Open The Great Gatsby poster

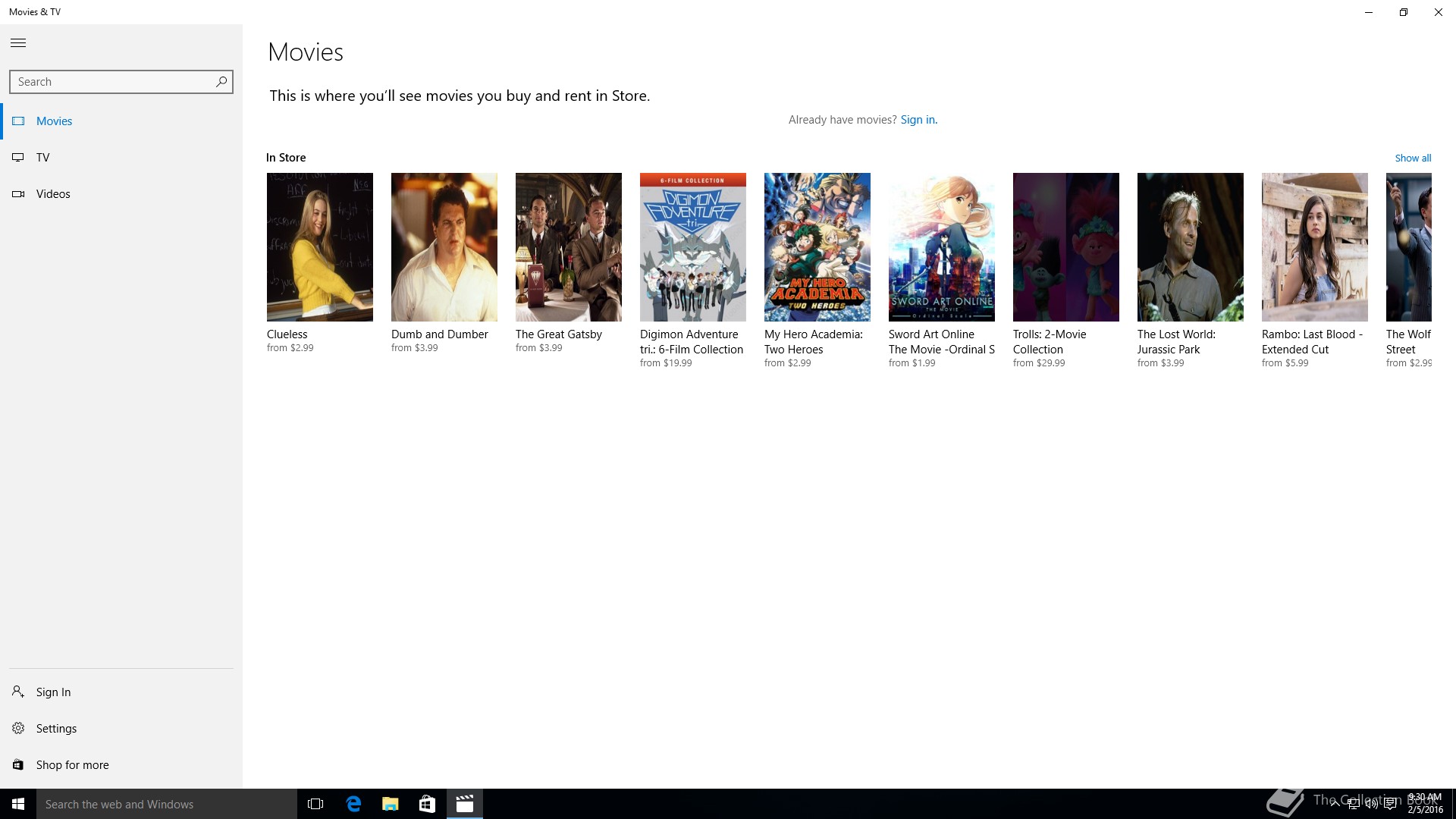pos(569,247)
